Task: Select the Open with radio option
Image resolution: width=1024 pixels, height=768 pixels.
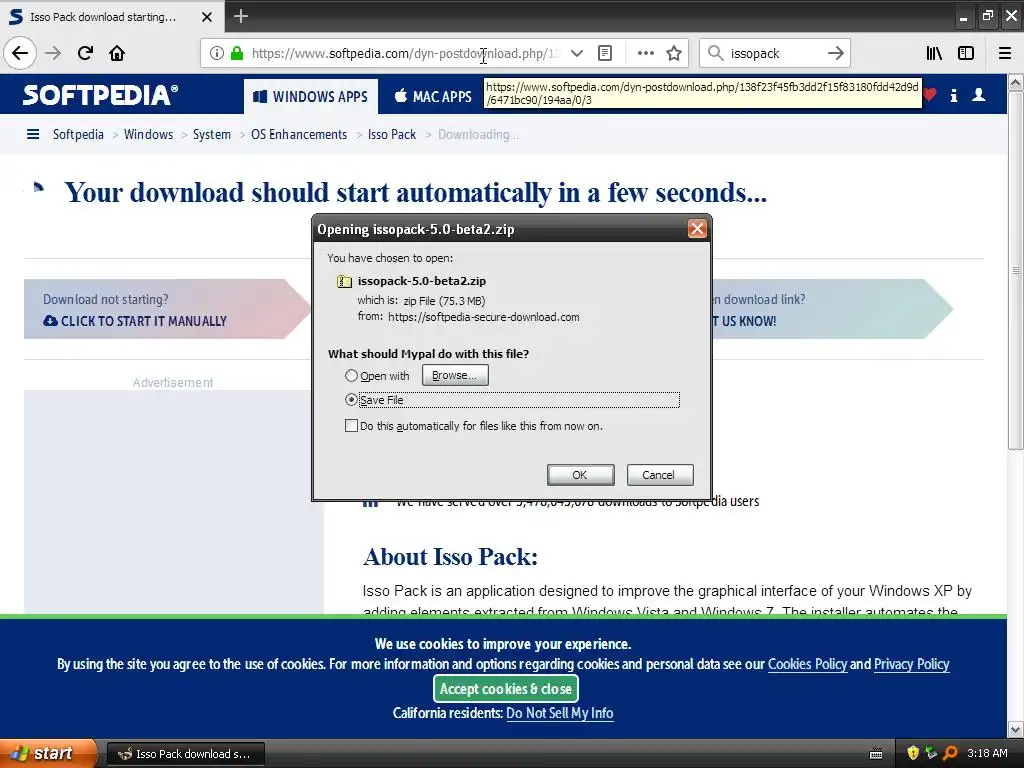Action: pyautogui.click(x=351, y=376)
